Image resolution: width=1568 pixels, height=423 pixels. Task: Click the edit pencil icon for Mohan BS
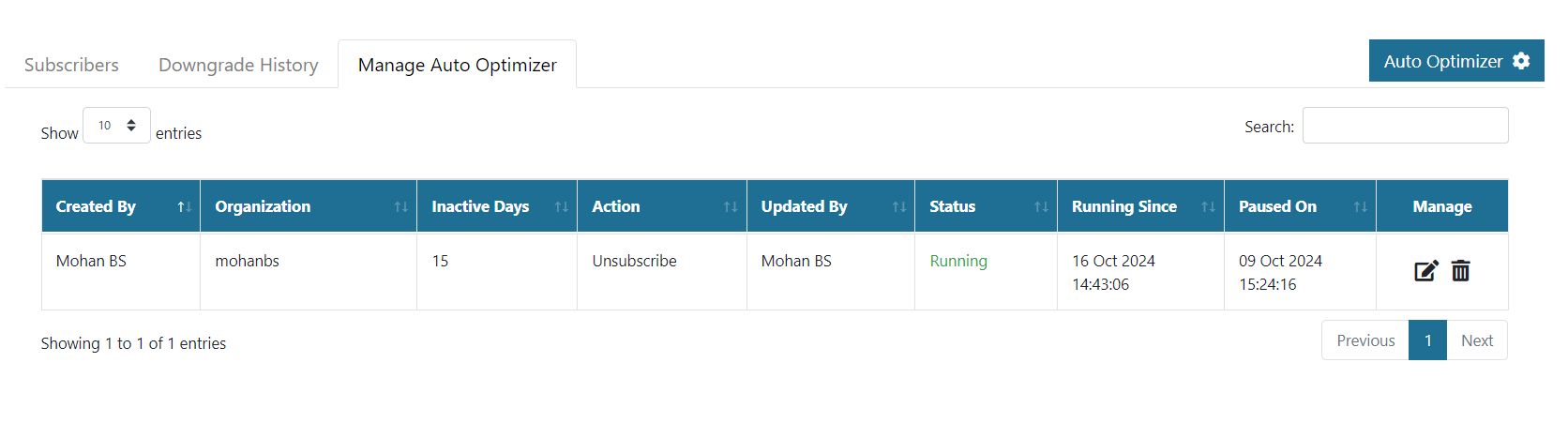1425,272
